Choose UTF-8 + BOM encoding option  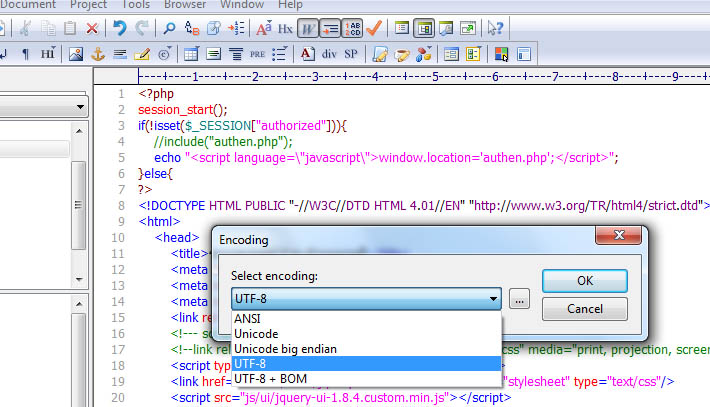coord(366,378)
